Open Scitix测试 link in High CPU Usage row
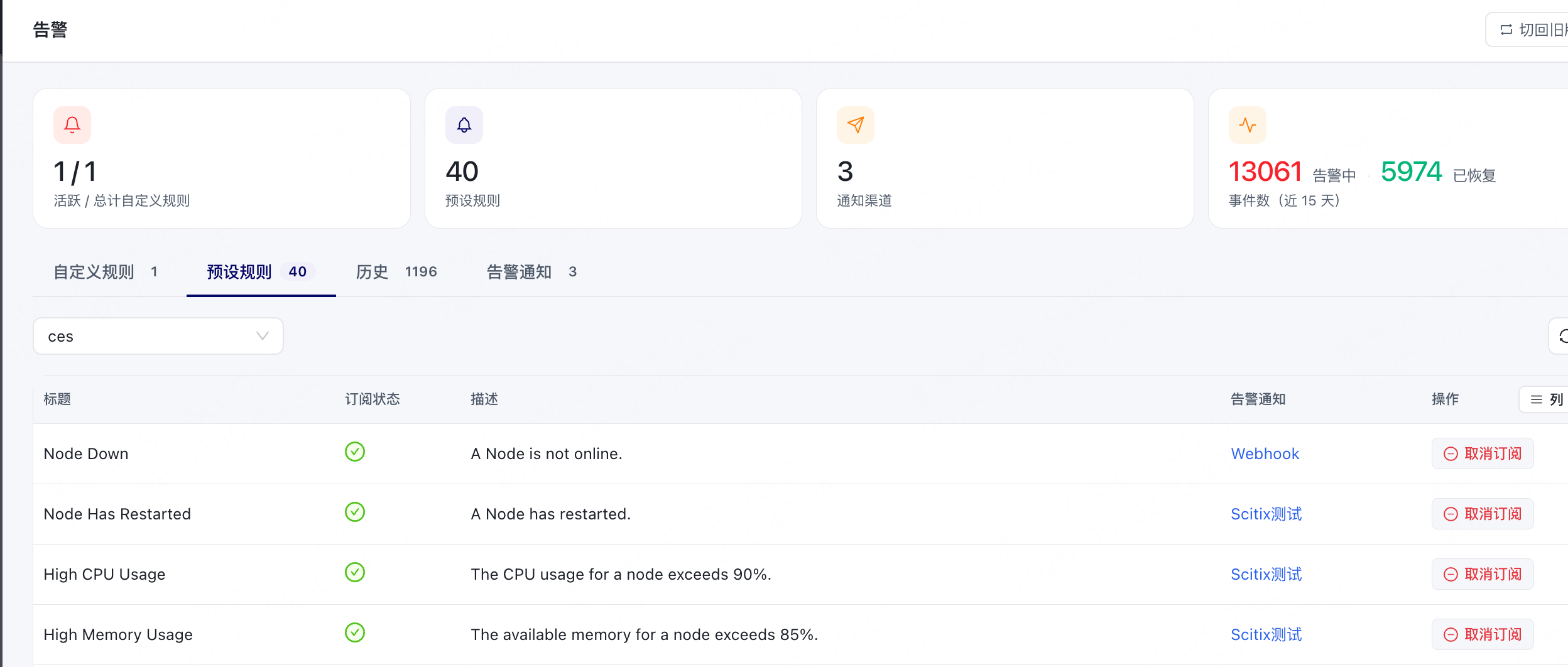1568x667 pixels. (x=1266, y=574)
